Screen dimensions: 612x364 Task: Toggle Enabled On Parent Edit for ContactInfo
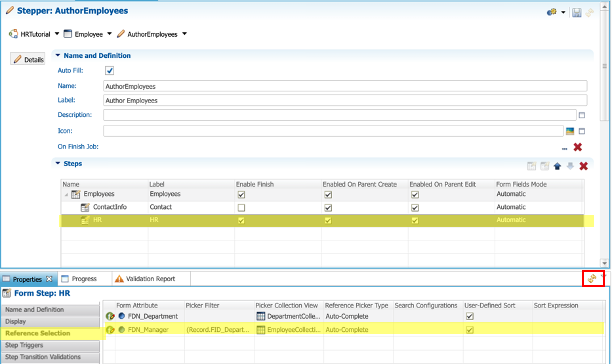tap(415, 208)
